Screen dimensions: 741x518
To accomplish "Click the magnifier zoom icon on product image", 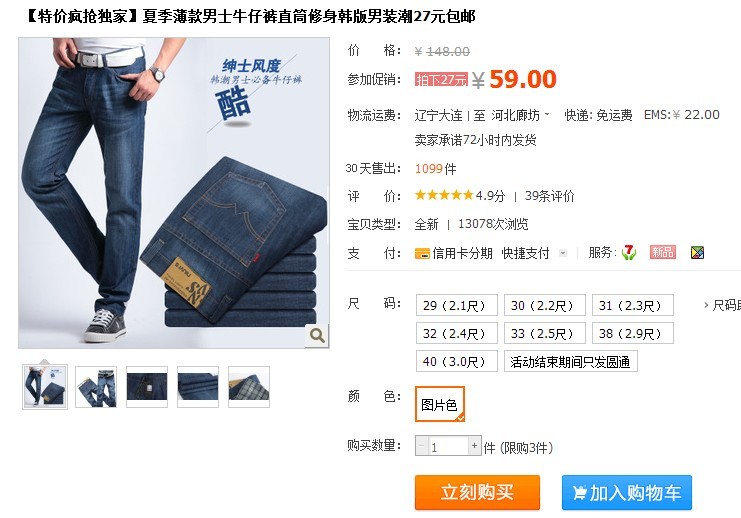I will point(317,335).
